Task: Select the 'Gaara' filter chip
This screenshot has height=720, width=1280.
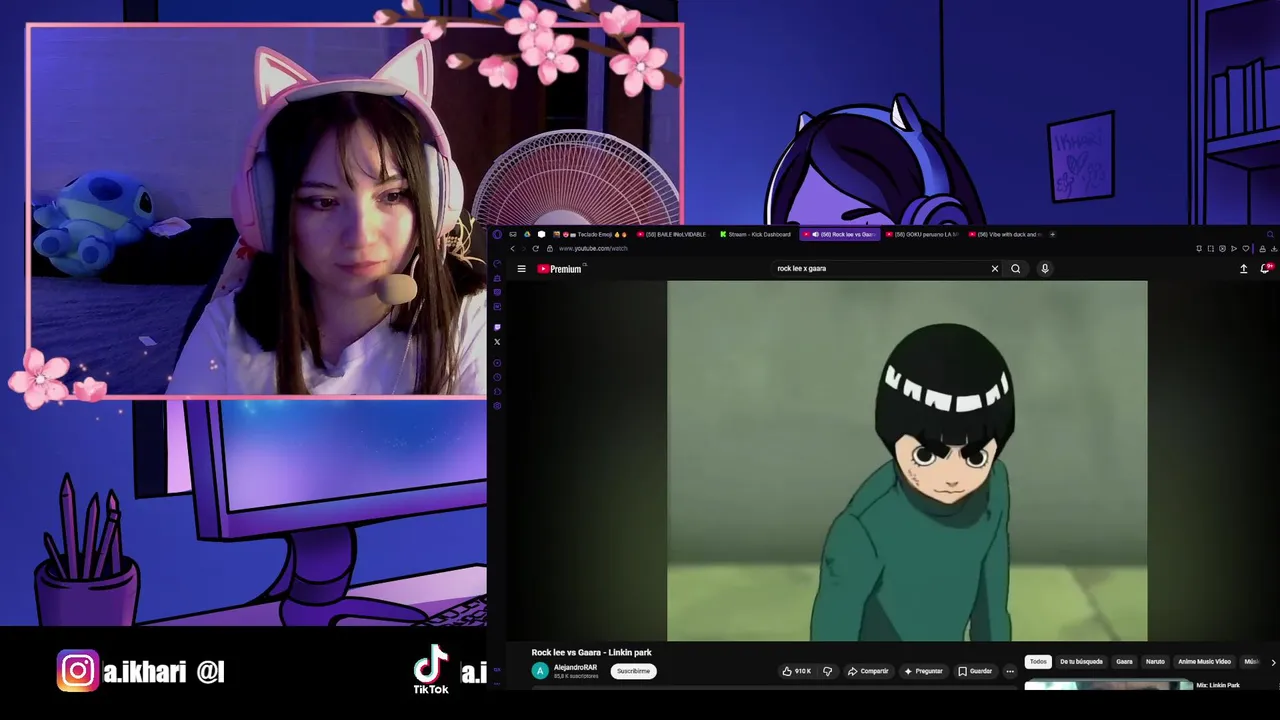Action: click(1124, 661)
